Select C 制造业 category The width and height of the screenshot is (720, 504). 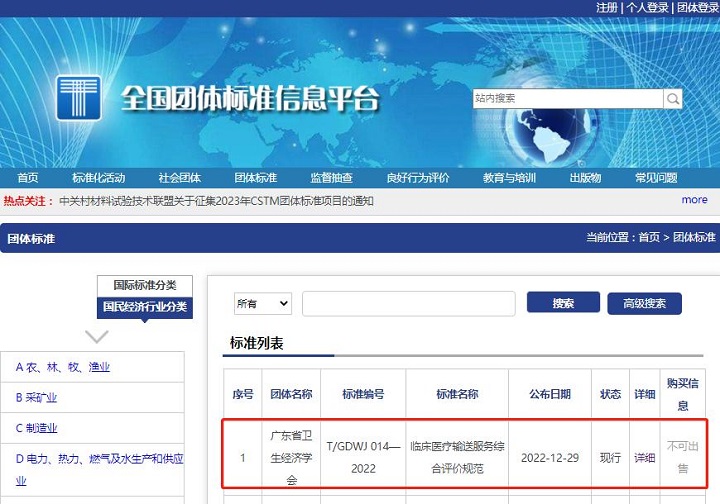[x=36, y=428]
